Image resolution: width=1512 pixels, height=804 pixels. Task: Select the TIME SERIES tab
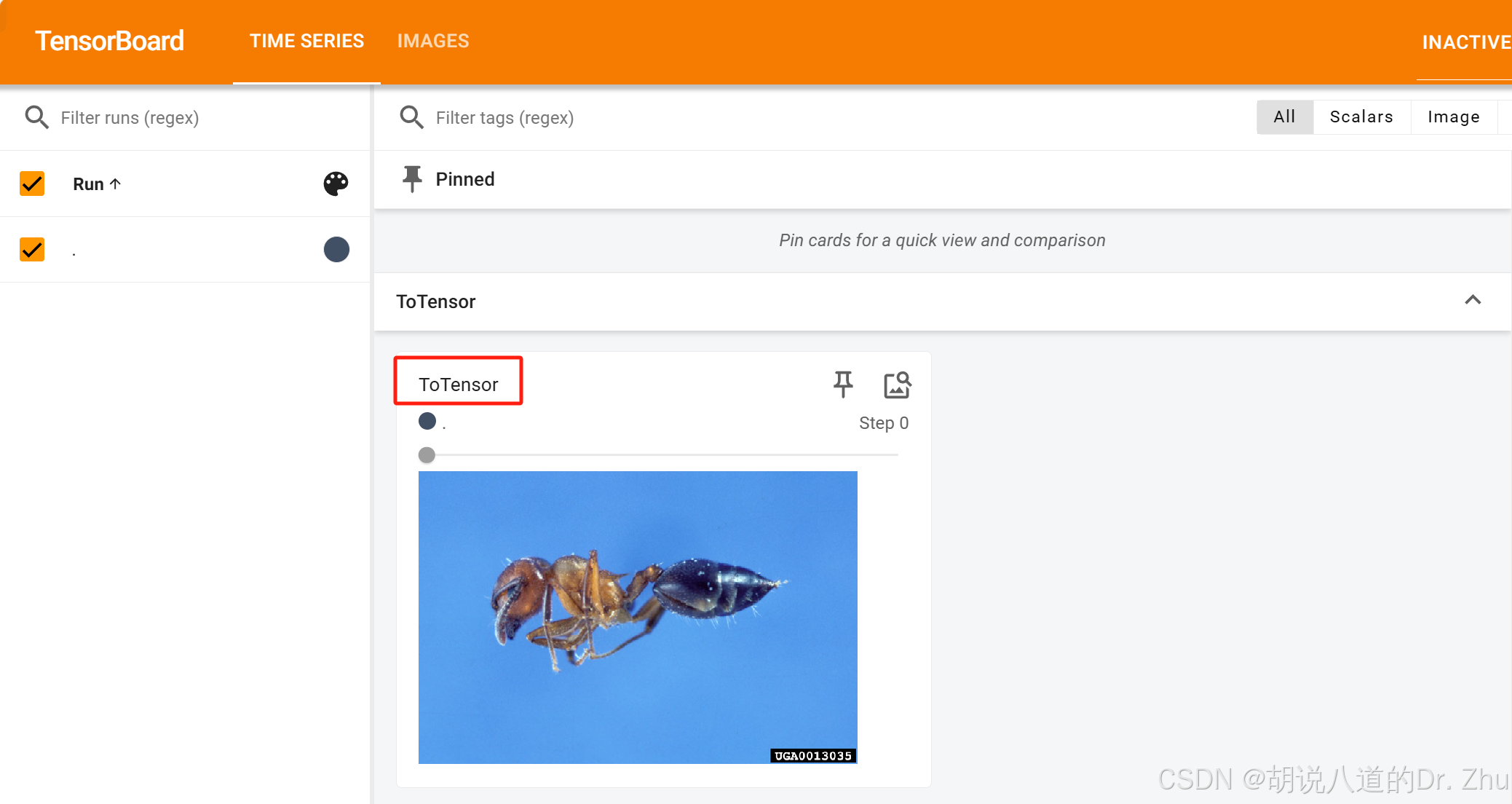(306, 41)
